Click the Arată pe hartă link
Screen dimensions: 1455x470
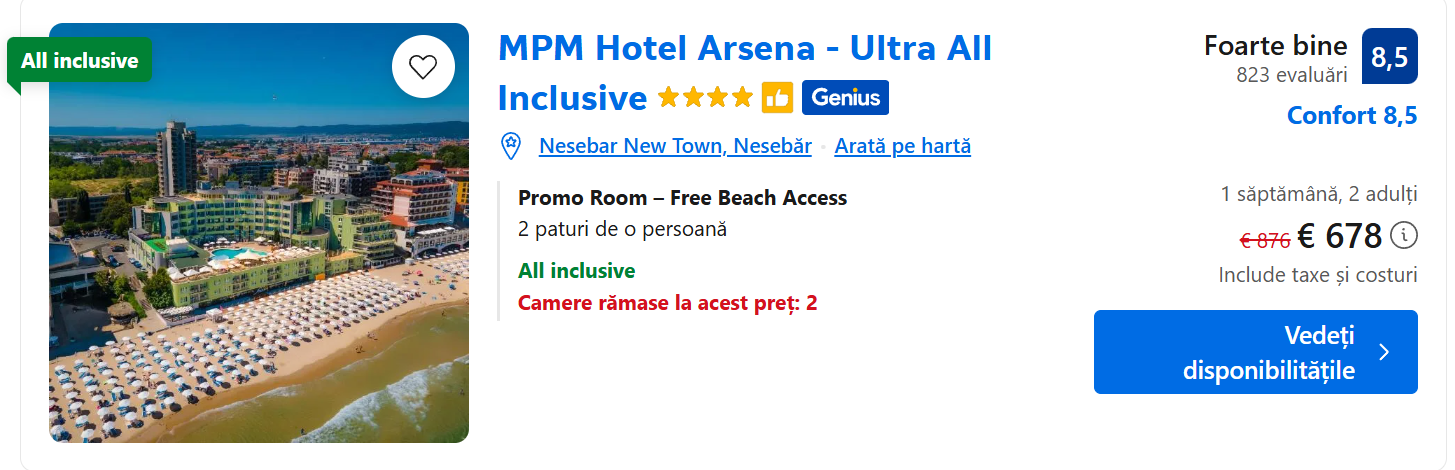click(x=902, y=146)
